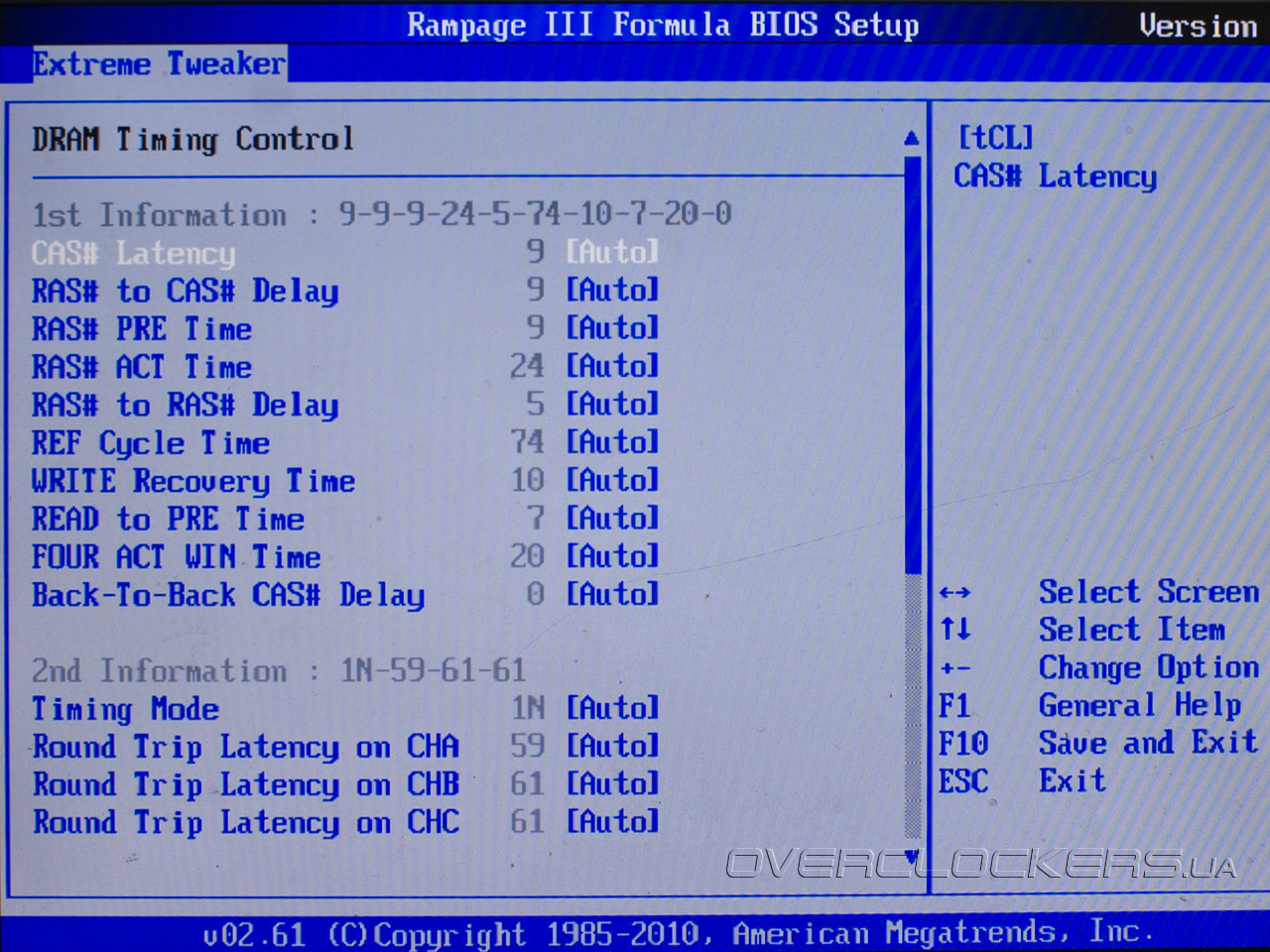Click the F10 key legend
1270x952 pixels.
963,743
